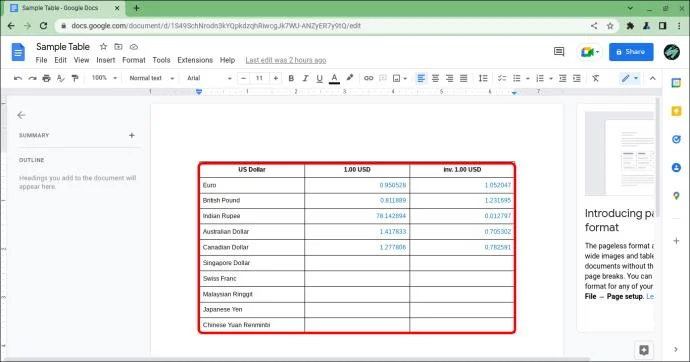This screenshot has width=690, height=362.
Task: Add a summary with the plus icon
Action: (132, 135)
